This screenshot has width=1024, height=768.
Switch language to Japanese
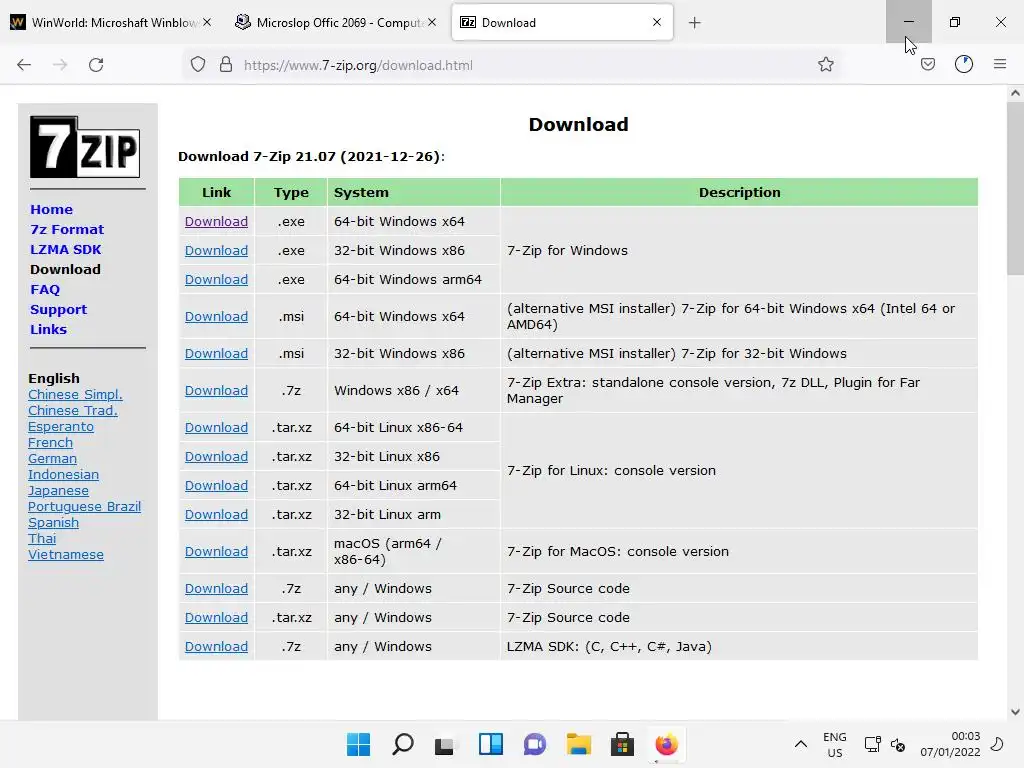tap(58, 490)
